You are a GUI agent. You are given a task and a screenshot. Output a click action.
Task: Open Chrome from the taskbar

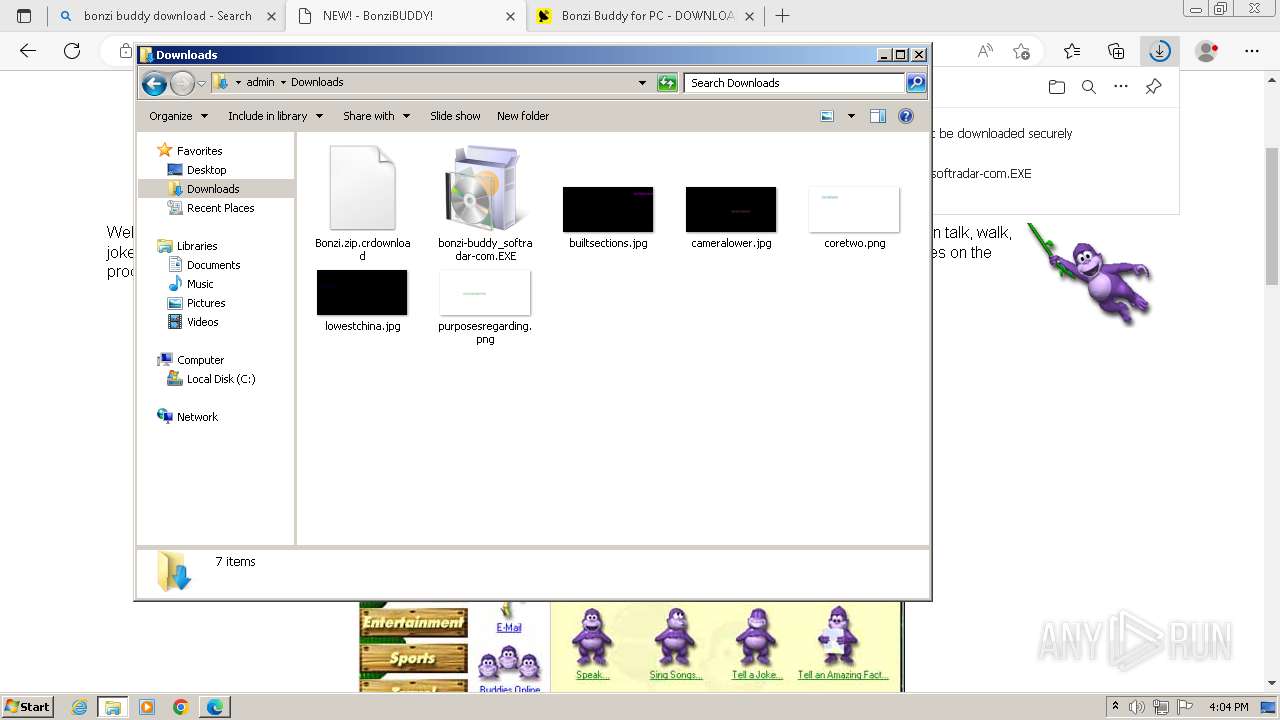181,707
